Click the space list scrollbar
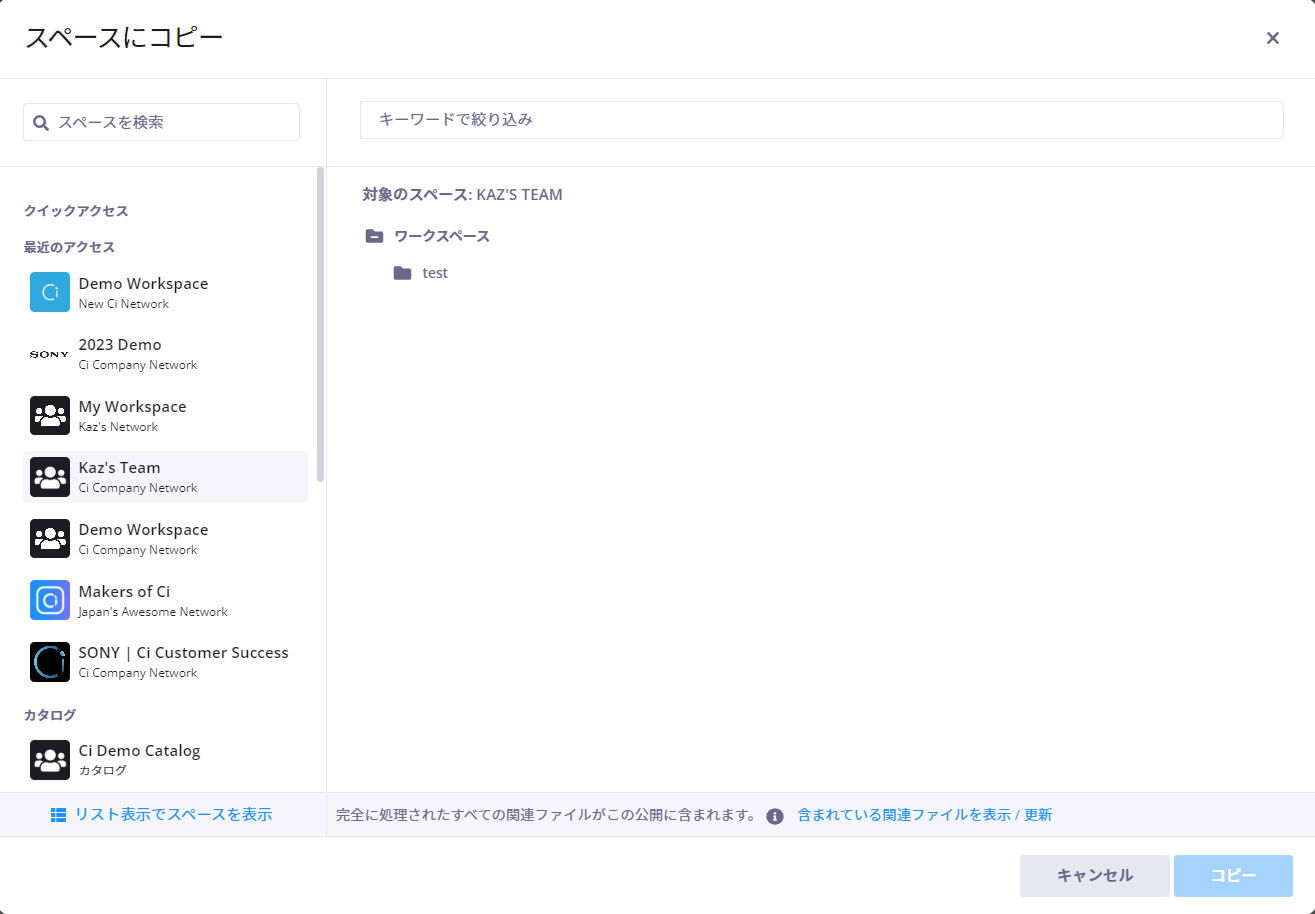This screenshot has height=914, width=1315. [320, 324]
